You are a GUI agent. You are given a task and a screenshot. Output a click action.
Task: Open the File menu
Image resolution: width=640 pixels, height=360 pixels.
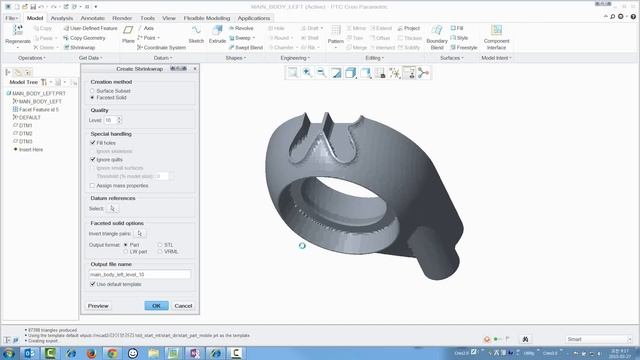tap(11, 18)
